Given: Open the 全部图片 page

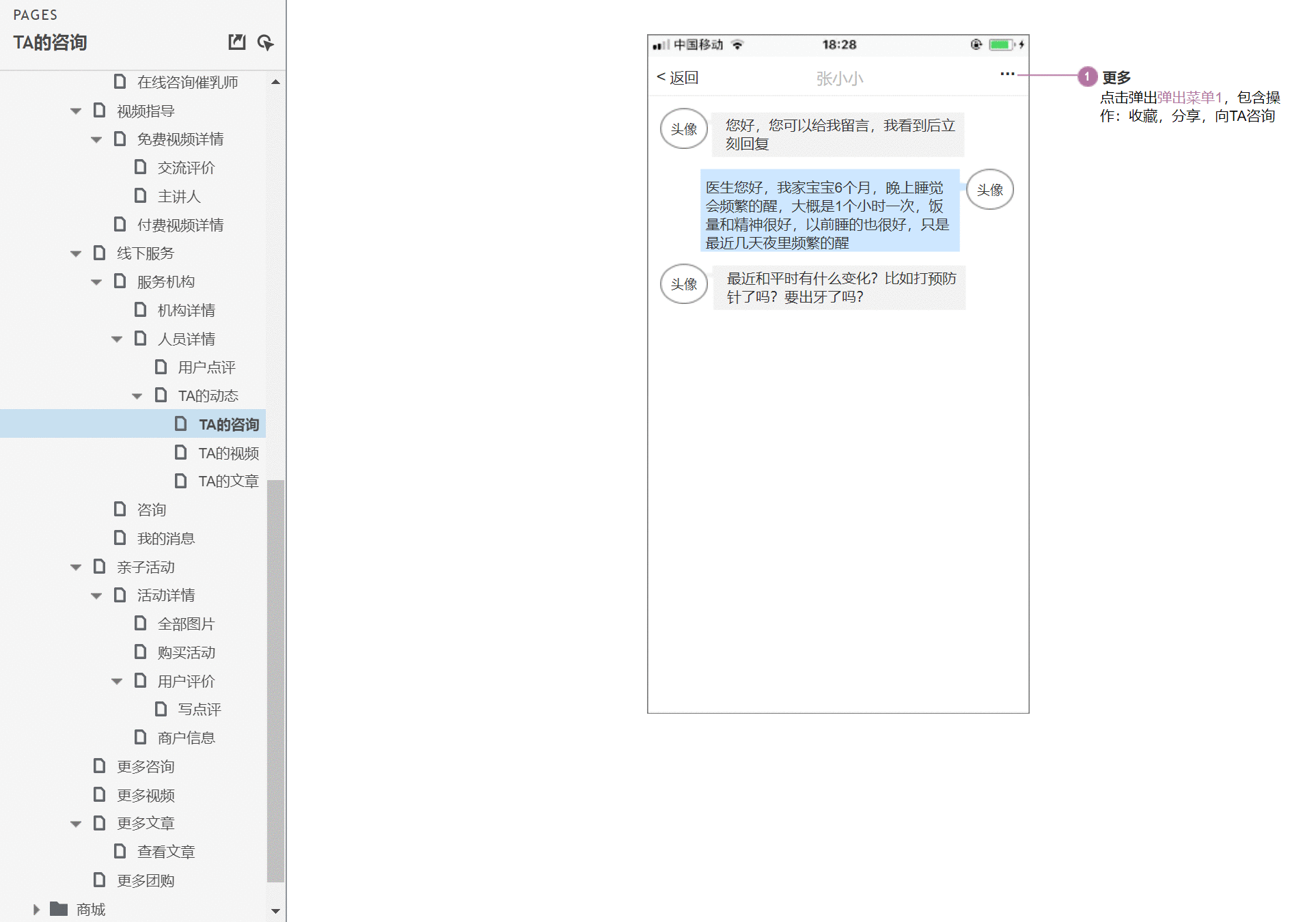Looking at the screenshot, I should tap(186, 624).
